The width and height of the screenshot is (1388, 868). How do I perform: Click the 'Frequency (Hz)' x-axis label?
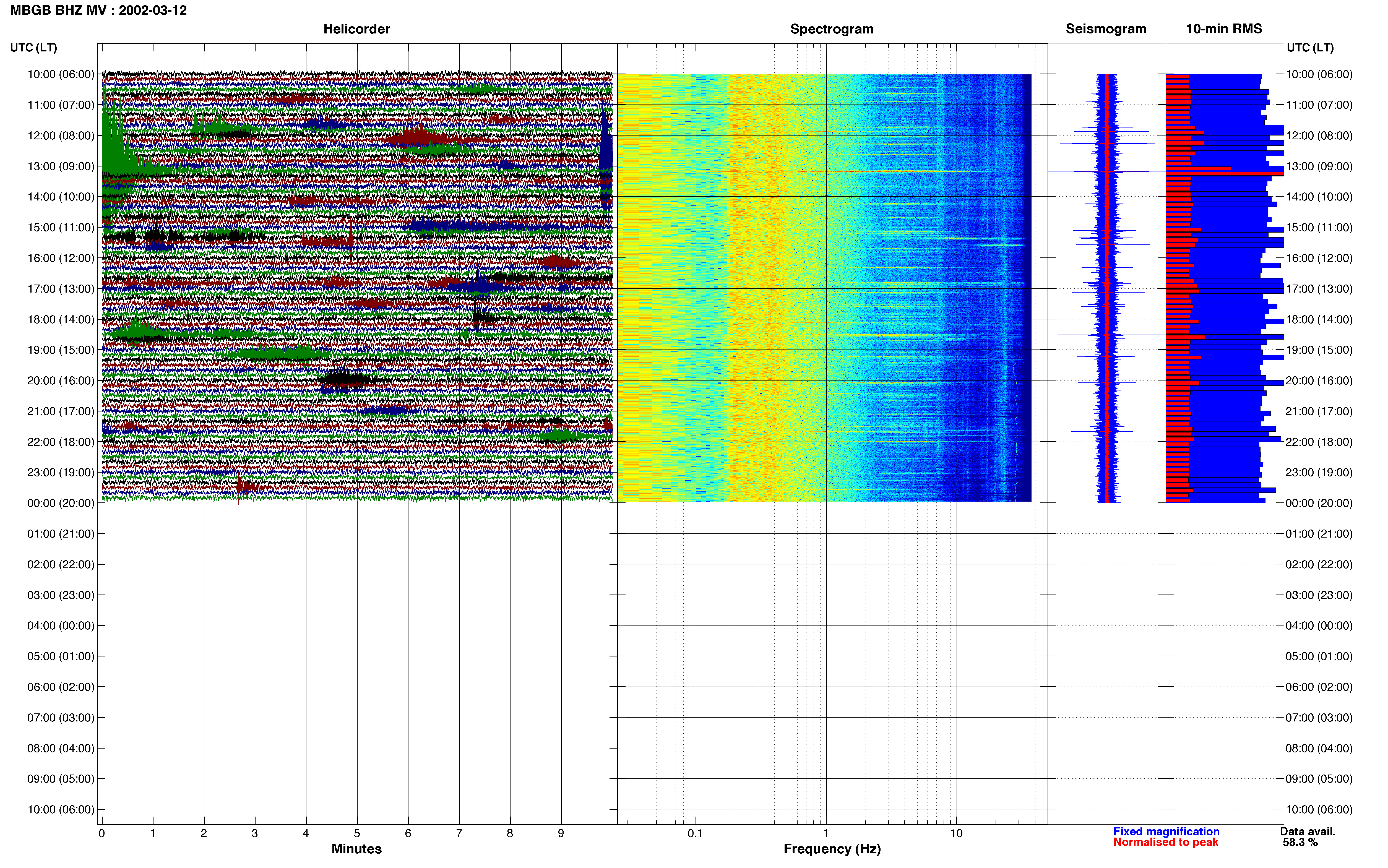pyautogui.click(x=832, y=848)
